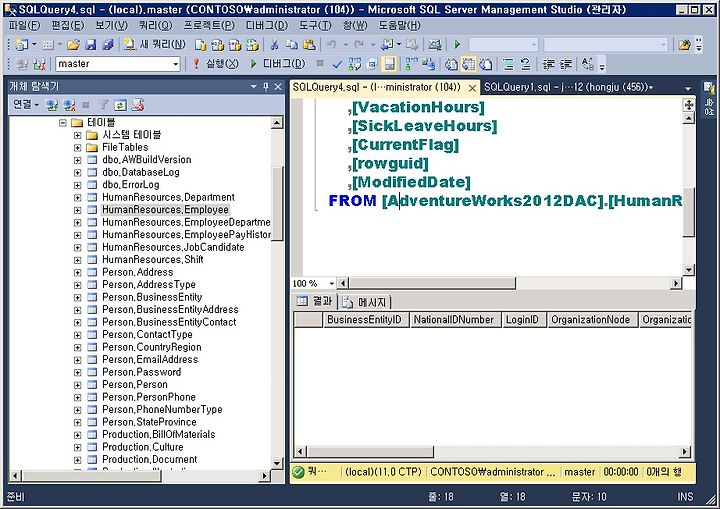Image resolution: width=720 pixels, height=509 pixels.
Task: Select the Person.StateProvince table
Action: tap(149, 422)
